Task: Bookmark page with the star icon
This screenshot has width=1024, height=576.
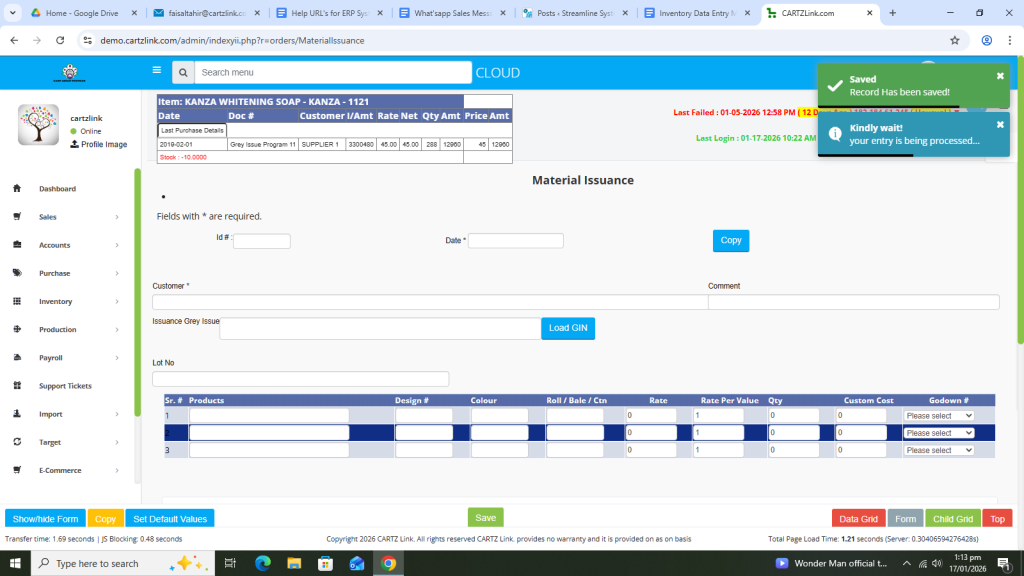Action: point(955,41)
